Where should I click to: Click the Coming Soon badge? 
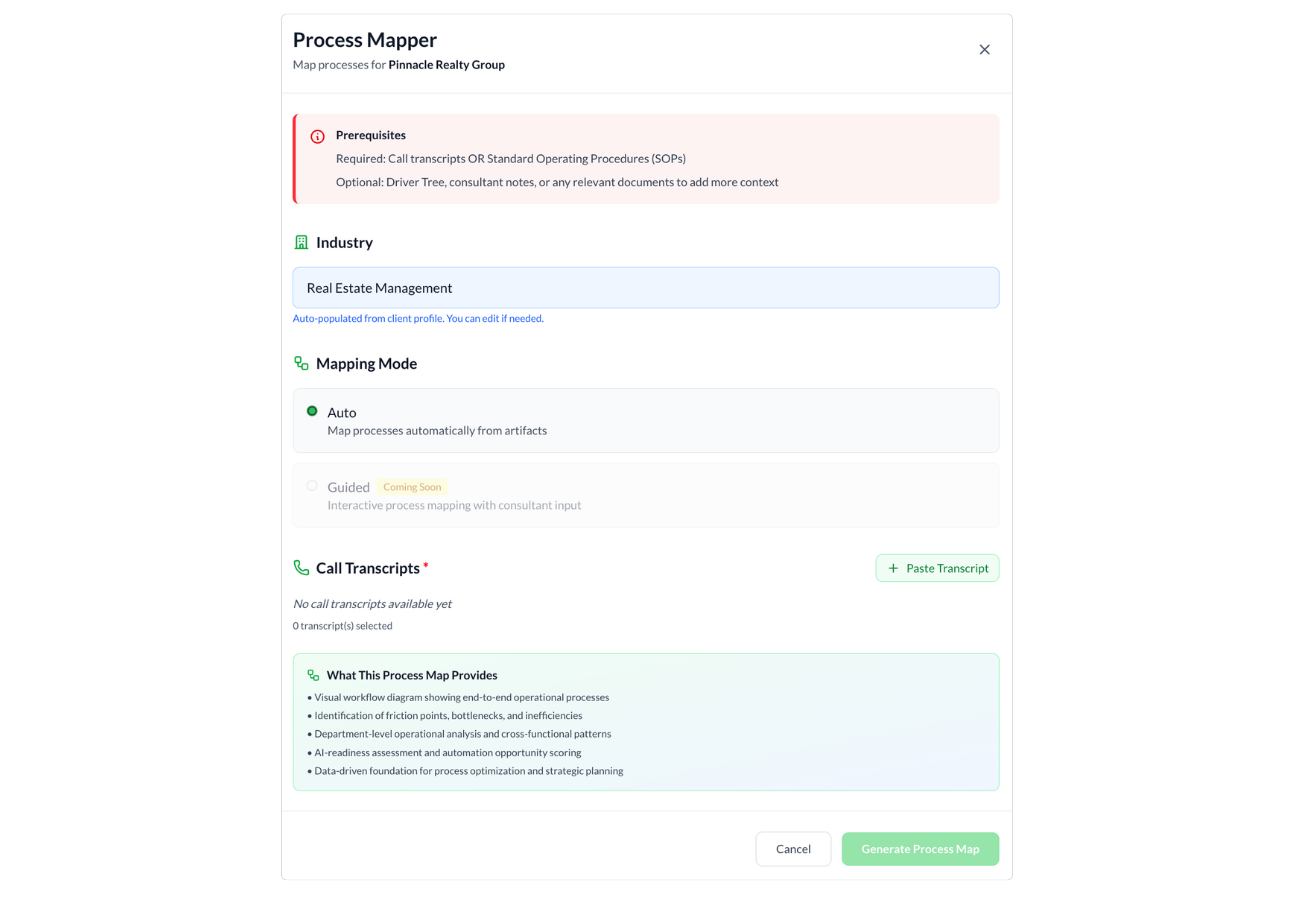412,487
